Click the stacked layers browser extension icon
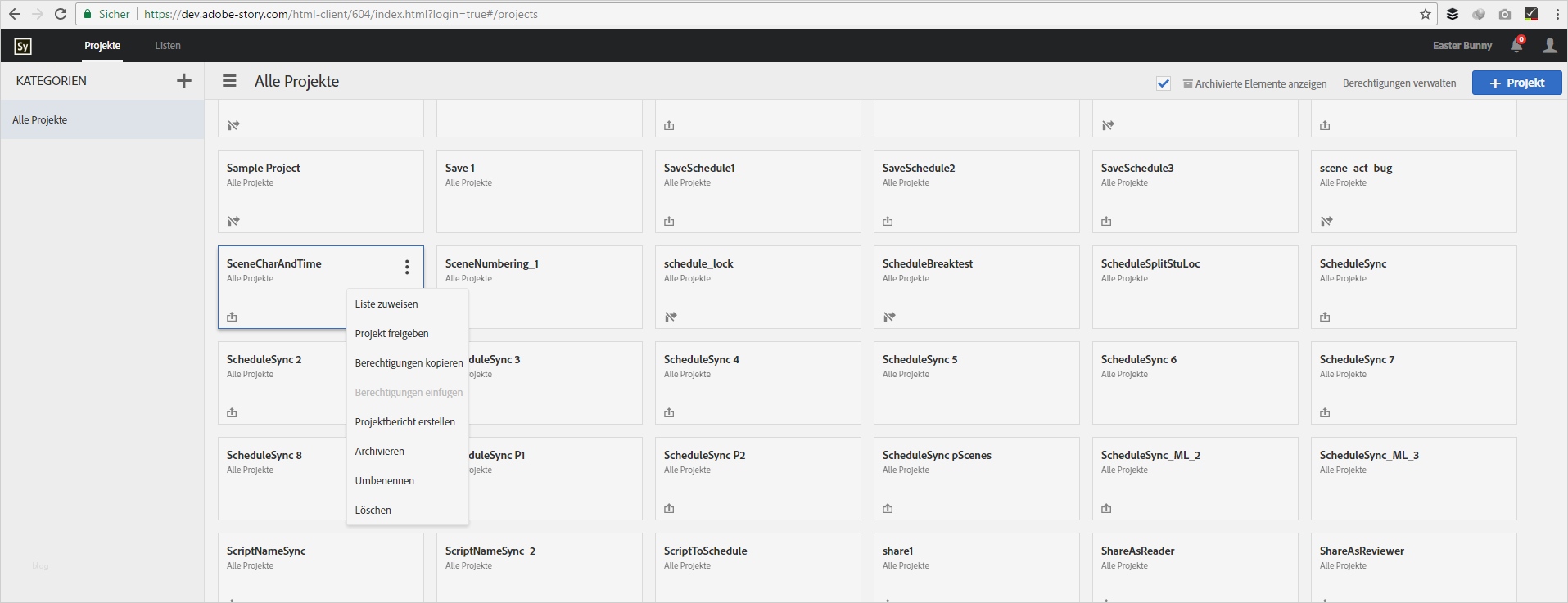The height and width of the screenshot is (603, 1568). [x=1453, y=14]
